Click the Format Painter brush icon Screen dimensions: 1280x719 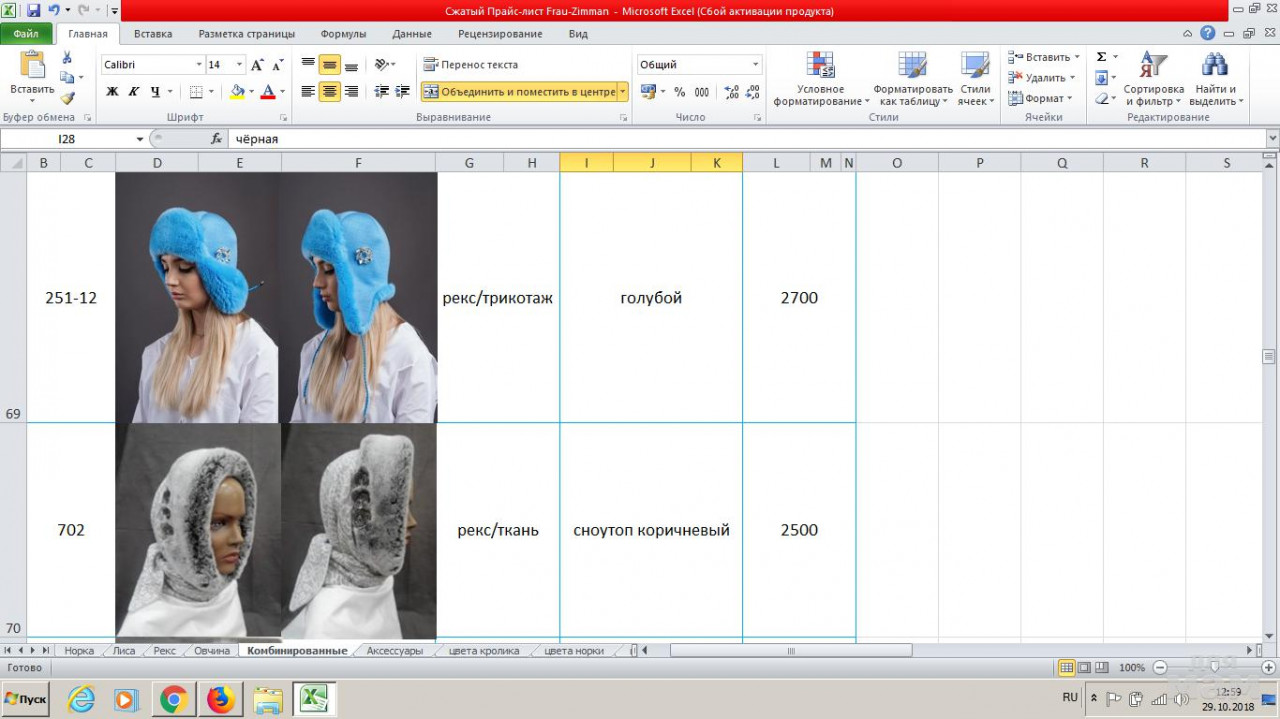pyautogui.click(x=67, y=98)
